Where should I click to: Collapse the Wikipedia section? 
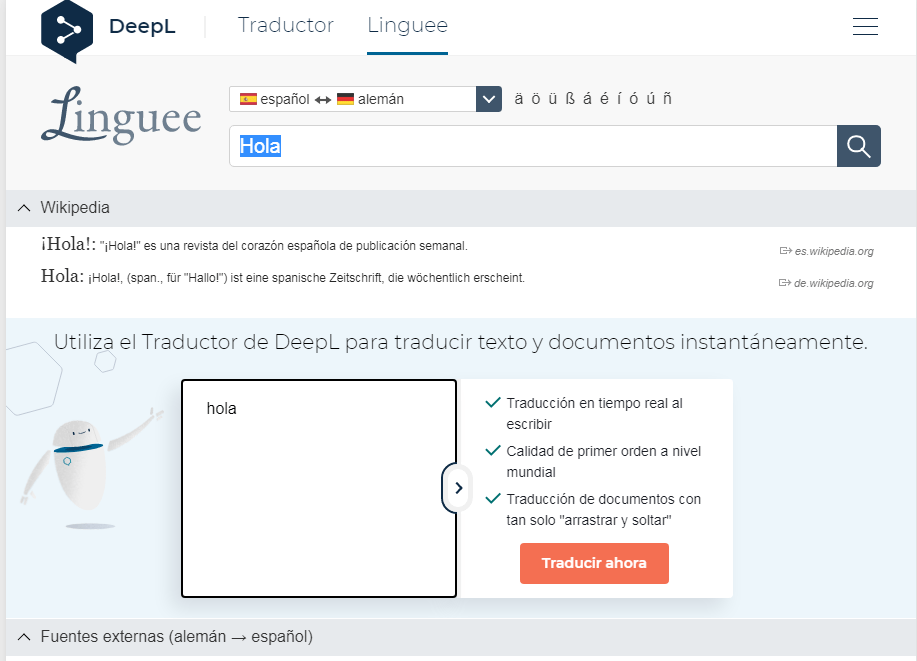tap(22, 208)
